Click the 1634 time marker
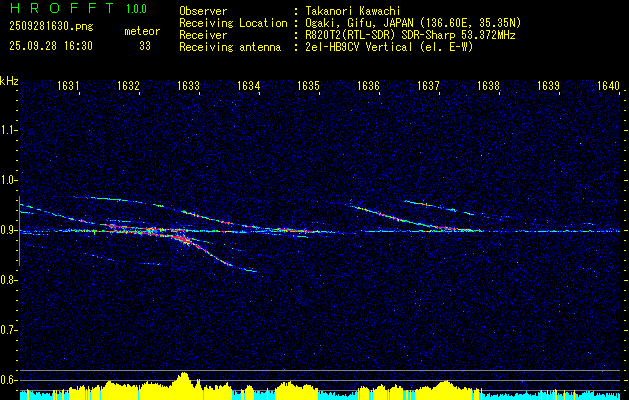This screenshot has height=400, width=629. (248, 85)
